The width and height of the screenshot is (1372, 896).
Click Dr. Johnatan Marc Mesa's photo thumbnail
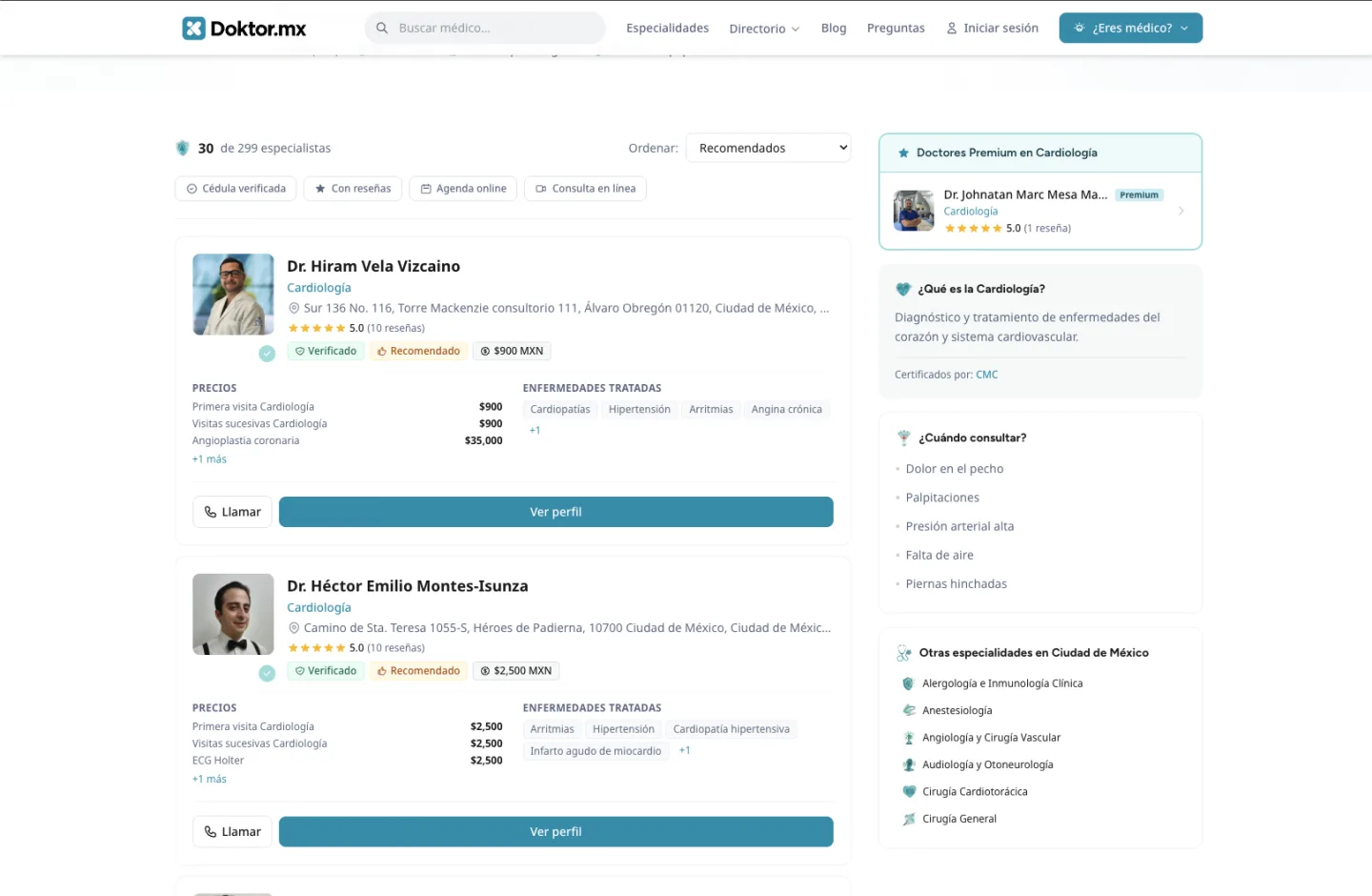914,211
